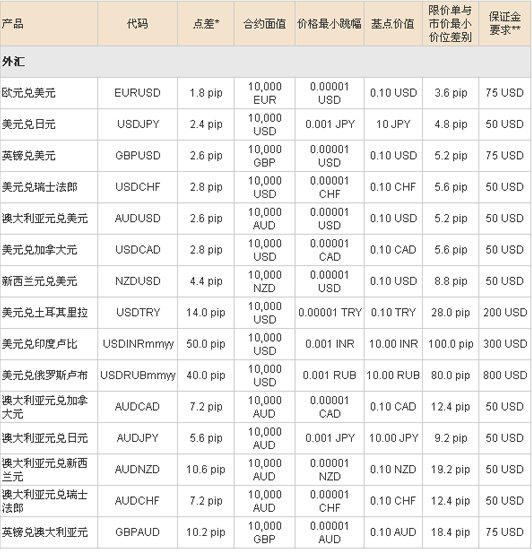Click the product name 美元兑日元
Image resolution: width=532 pixels, height=555 pixels.
[x=29, y=125]
